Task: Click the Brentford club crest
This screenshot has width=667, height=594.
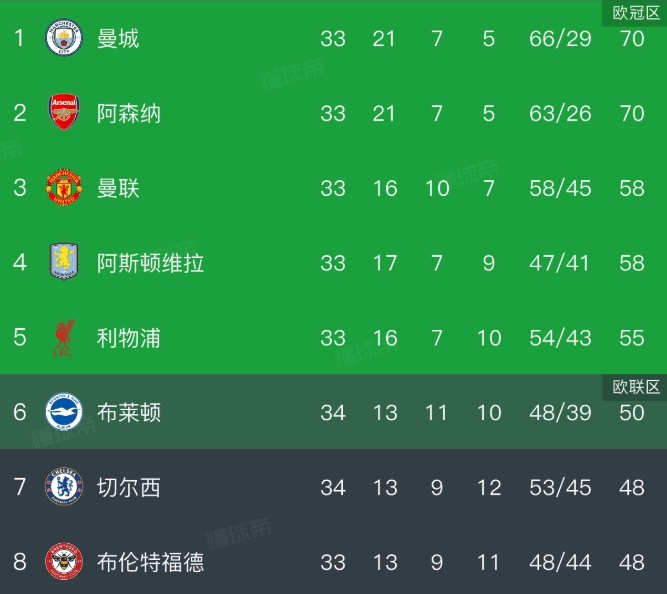Action: coord(62,563)
